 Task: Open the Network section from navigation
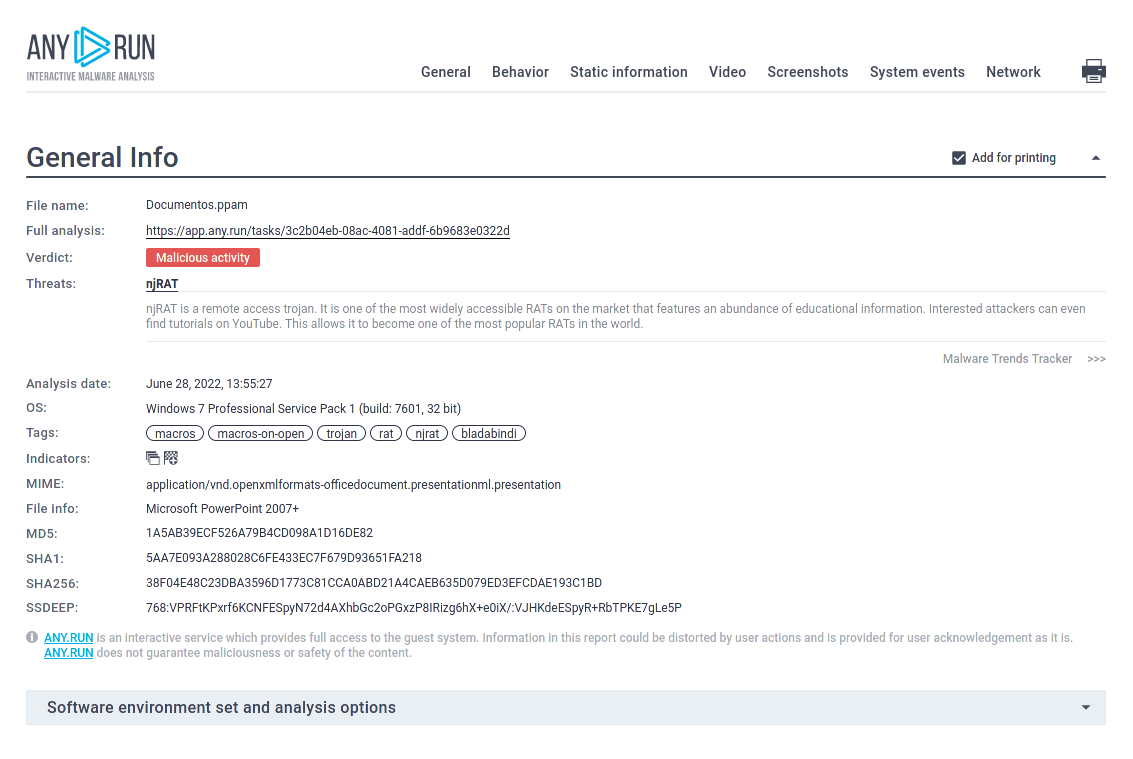(x=1013, y=72)
